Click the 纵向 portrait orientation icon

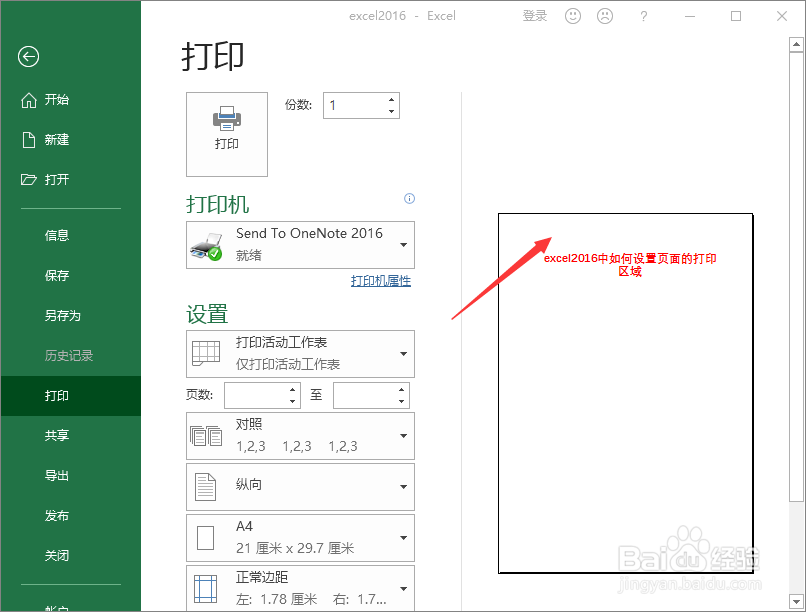[207, 487]
